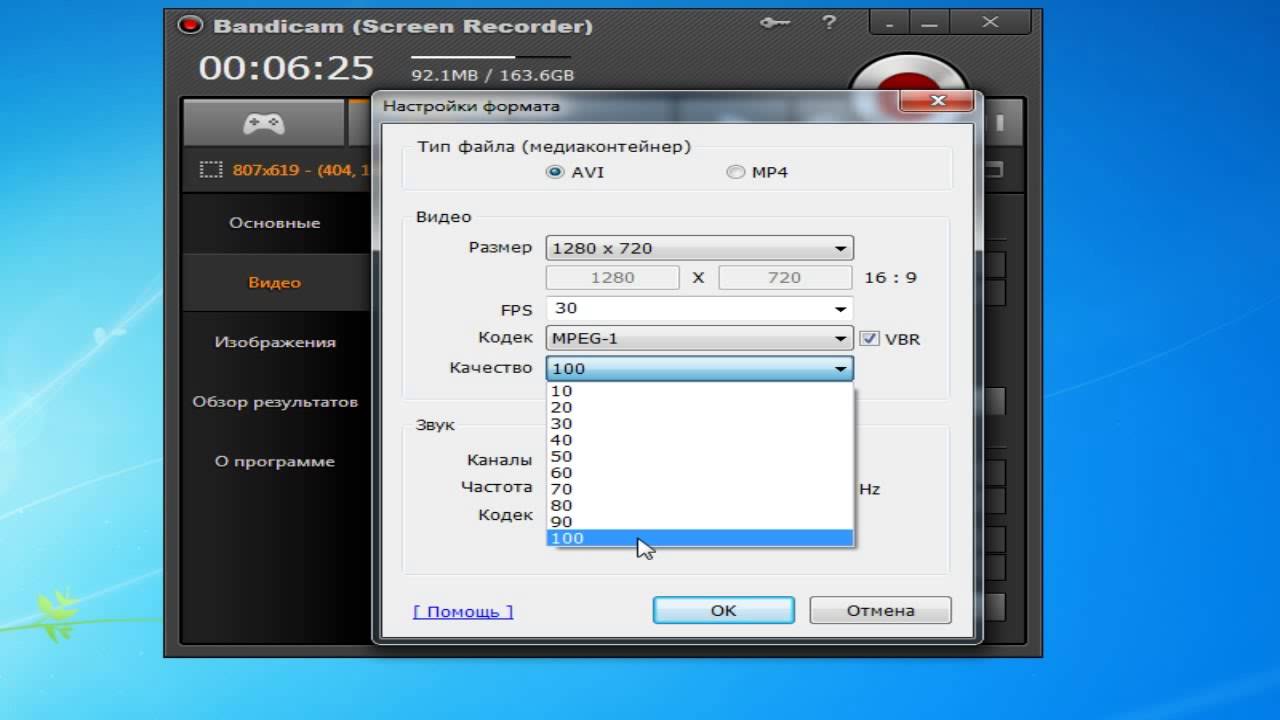Viewport: 1280px width, 720px height.
Task: Open the Кодек MPEG-1 dropdown
Action: (699, 339)
